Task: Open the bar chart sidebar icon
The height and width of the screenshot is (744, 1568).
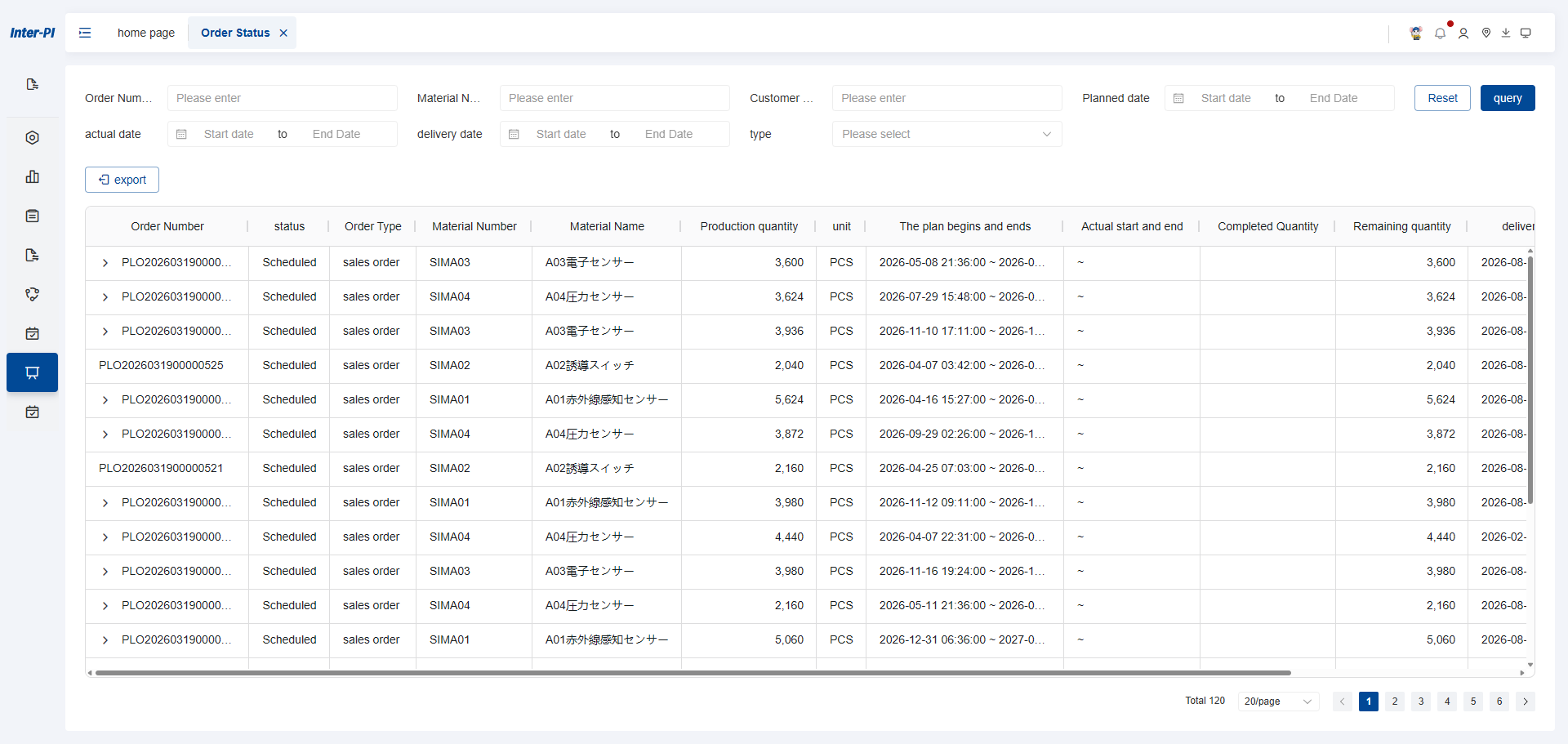Action: pyautogui.click(x=33, y=176)
